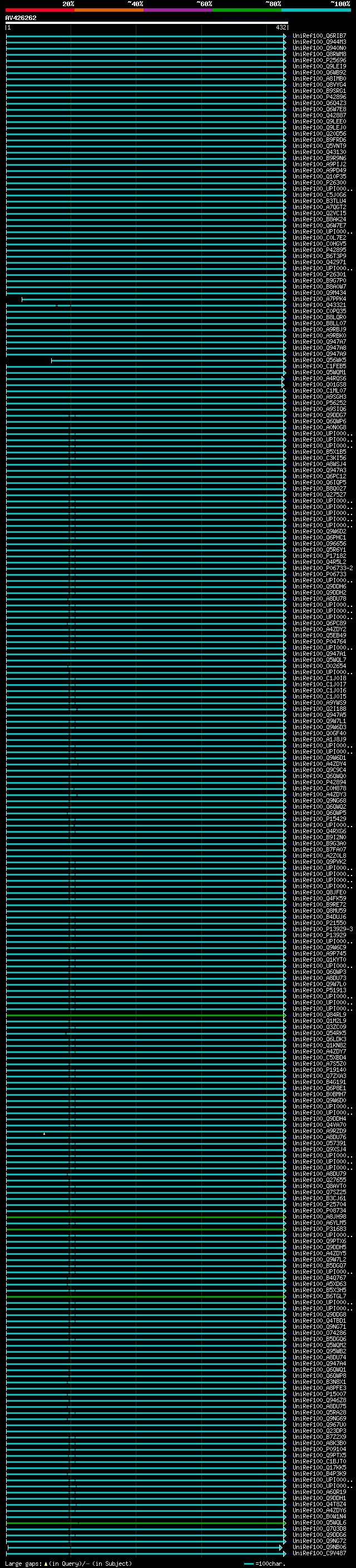This screenshot has height=1568, width=356.
Task: Click the red 20% identity legend segment
Action: coord(39,10)
